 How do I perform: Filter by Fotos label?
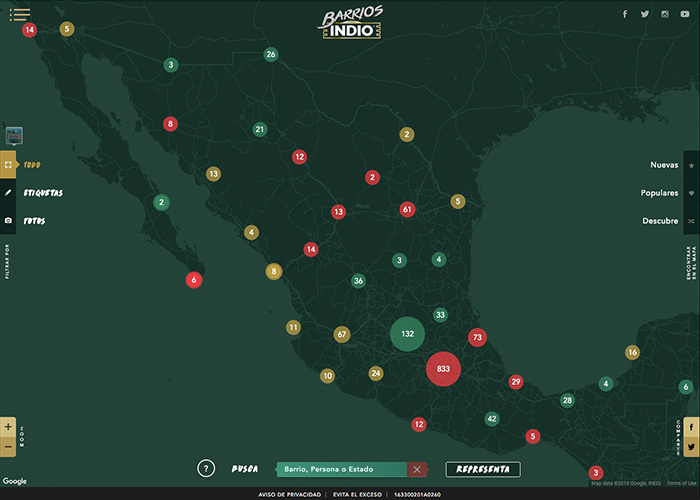[34, 221]
